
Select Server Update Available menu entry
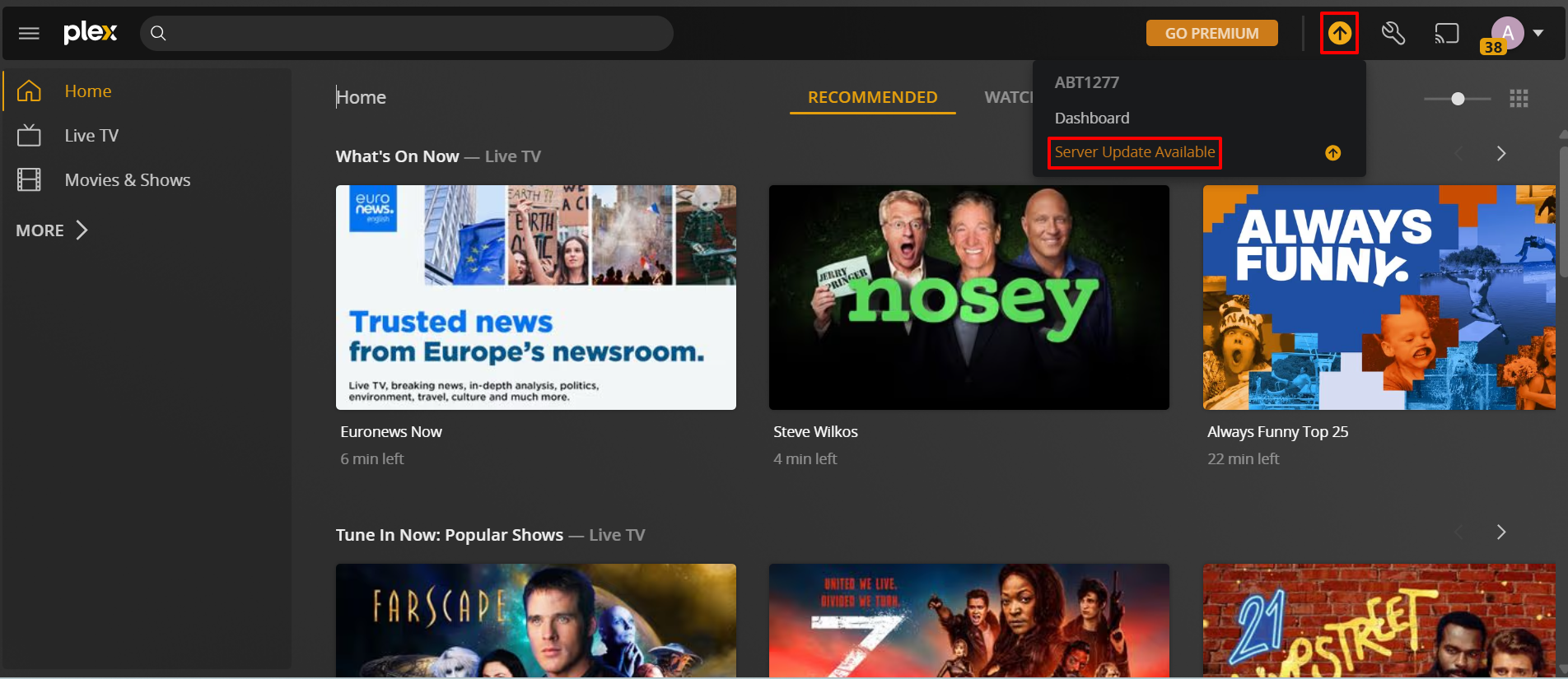coord(1134,152)
